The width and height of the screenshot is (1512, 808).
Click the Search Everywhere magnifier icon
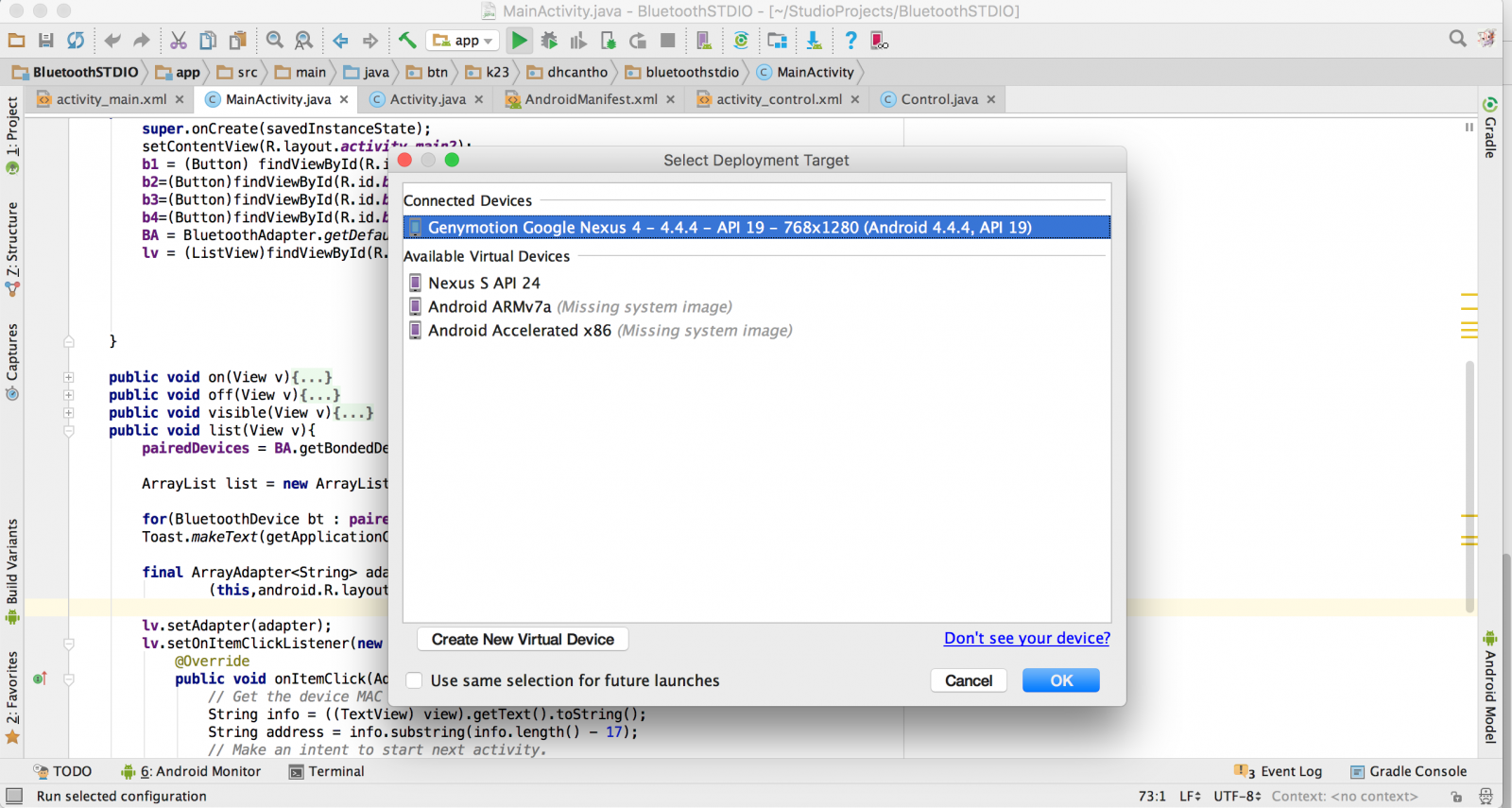coord(1457,39)
